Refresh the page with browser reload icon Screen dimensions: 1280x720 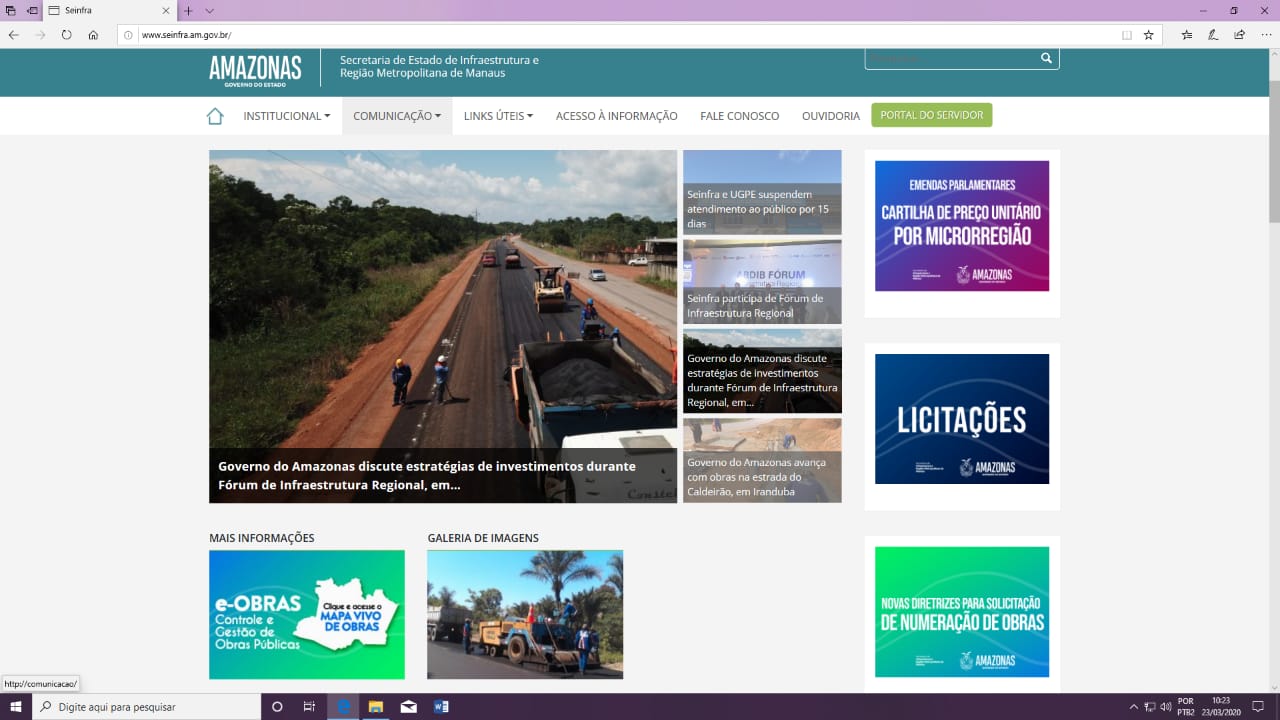pos(66,34)
